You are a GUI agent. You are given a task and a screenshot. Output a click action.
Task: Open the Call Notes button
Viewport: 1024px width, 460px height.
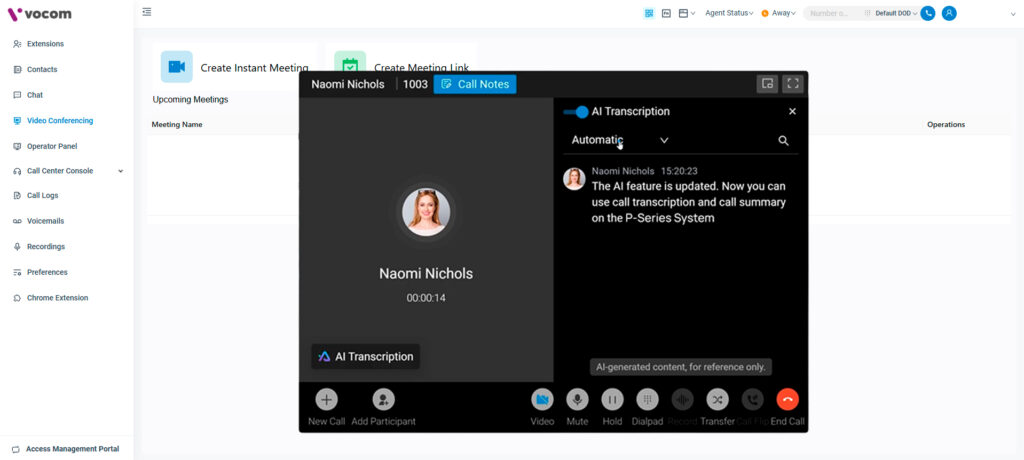point(475,84)
